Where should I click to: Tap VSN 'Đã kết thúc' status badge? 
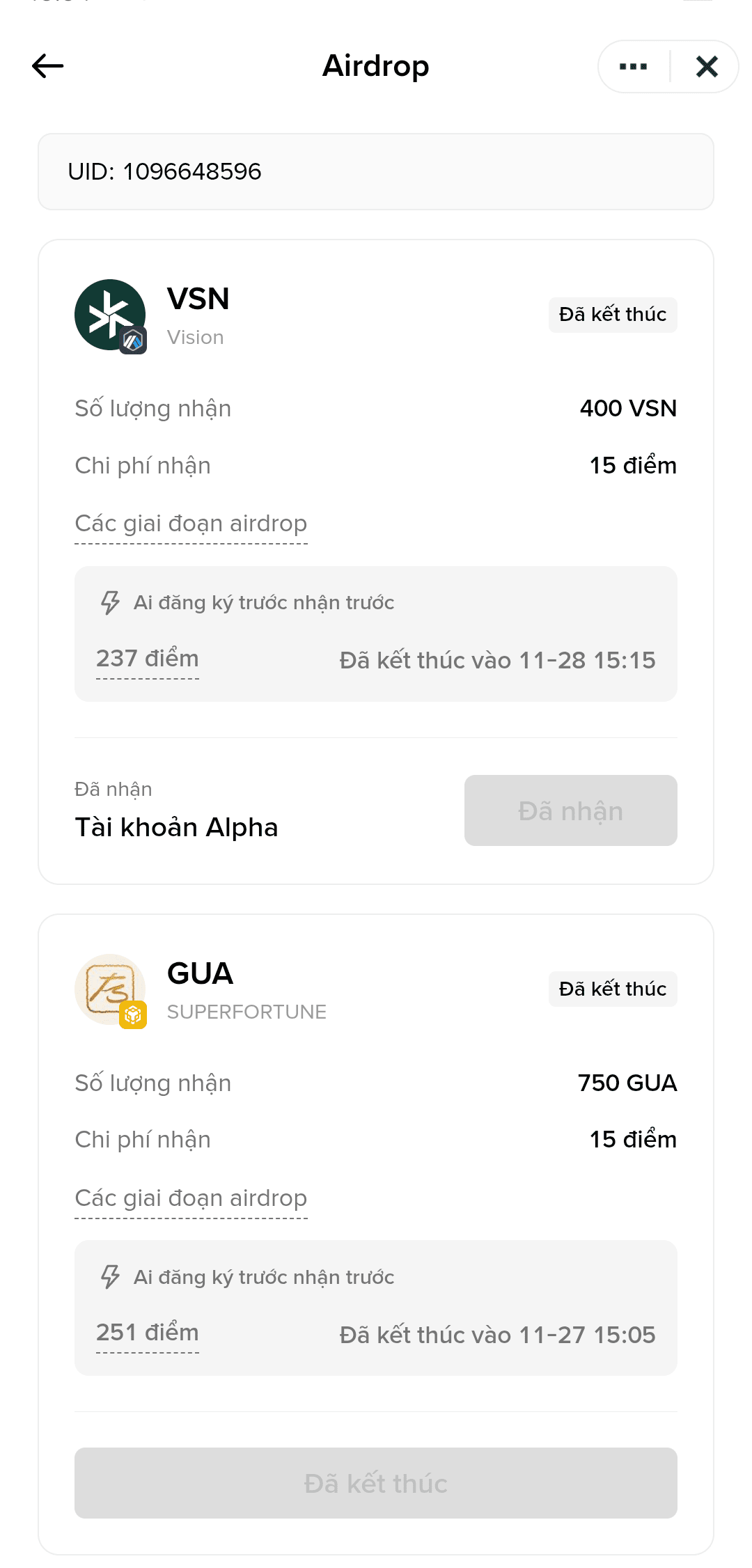[613, 315]
